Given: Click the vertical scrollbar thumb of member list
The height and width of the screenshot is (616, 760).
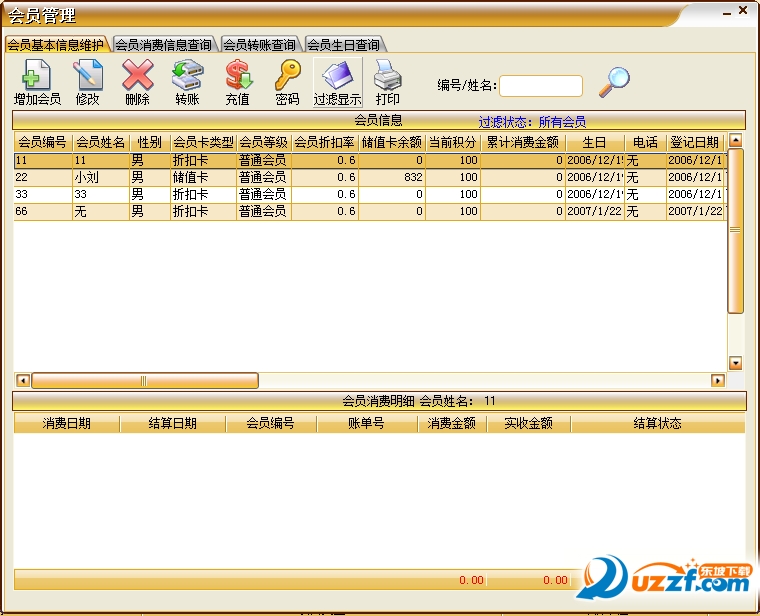Looking at the screenshot, I should (735, 230).
